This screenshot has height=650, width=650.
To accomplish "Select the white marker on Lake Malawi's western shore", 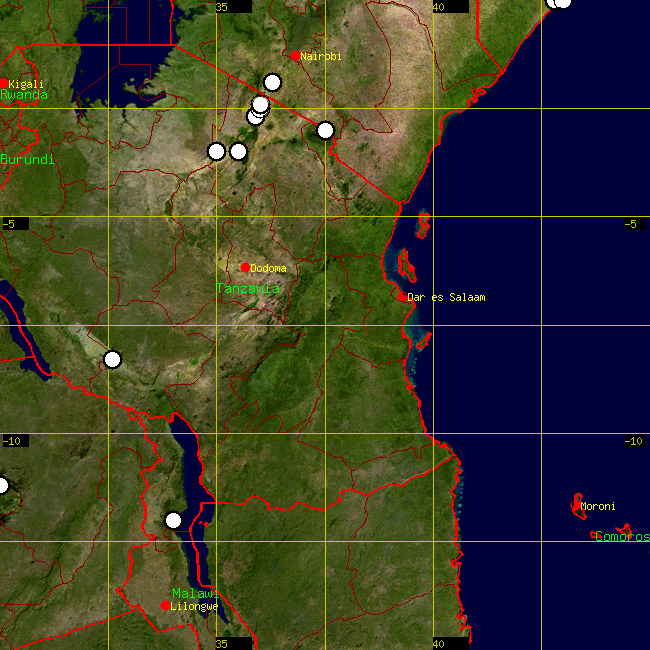I will (x=173, y=520).
